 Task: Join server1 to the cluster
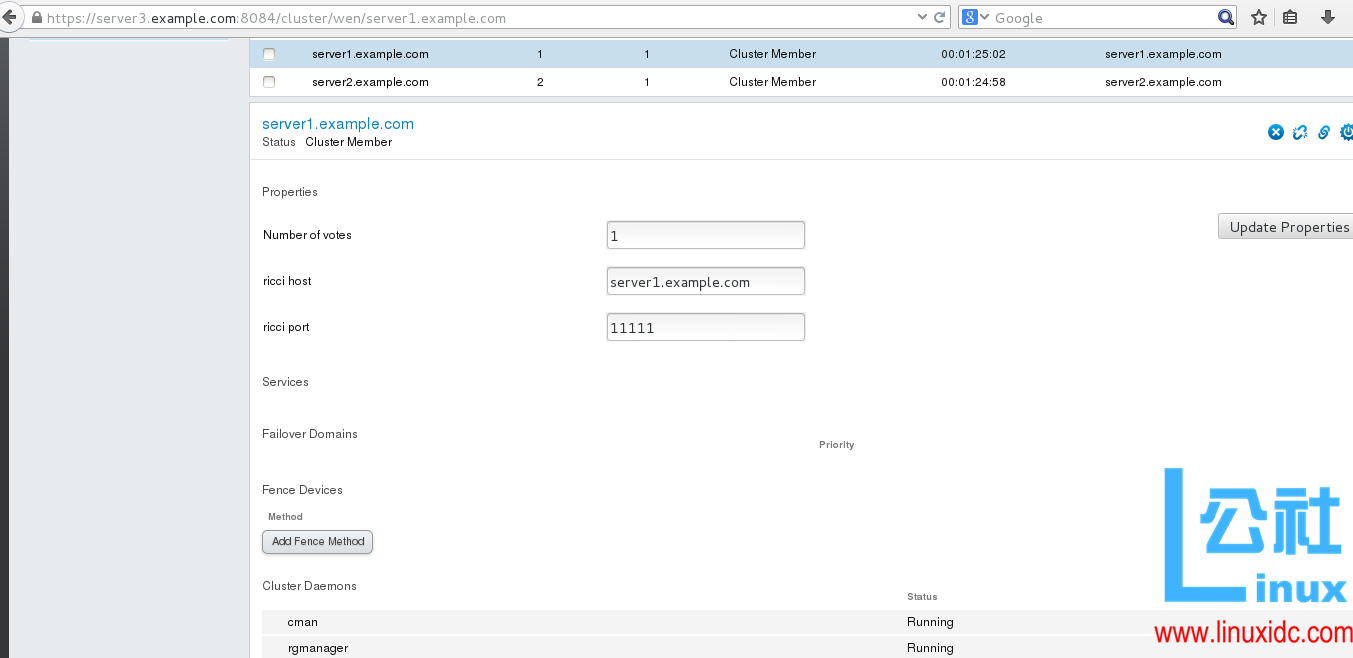tap(1323, 131)
